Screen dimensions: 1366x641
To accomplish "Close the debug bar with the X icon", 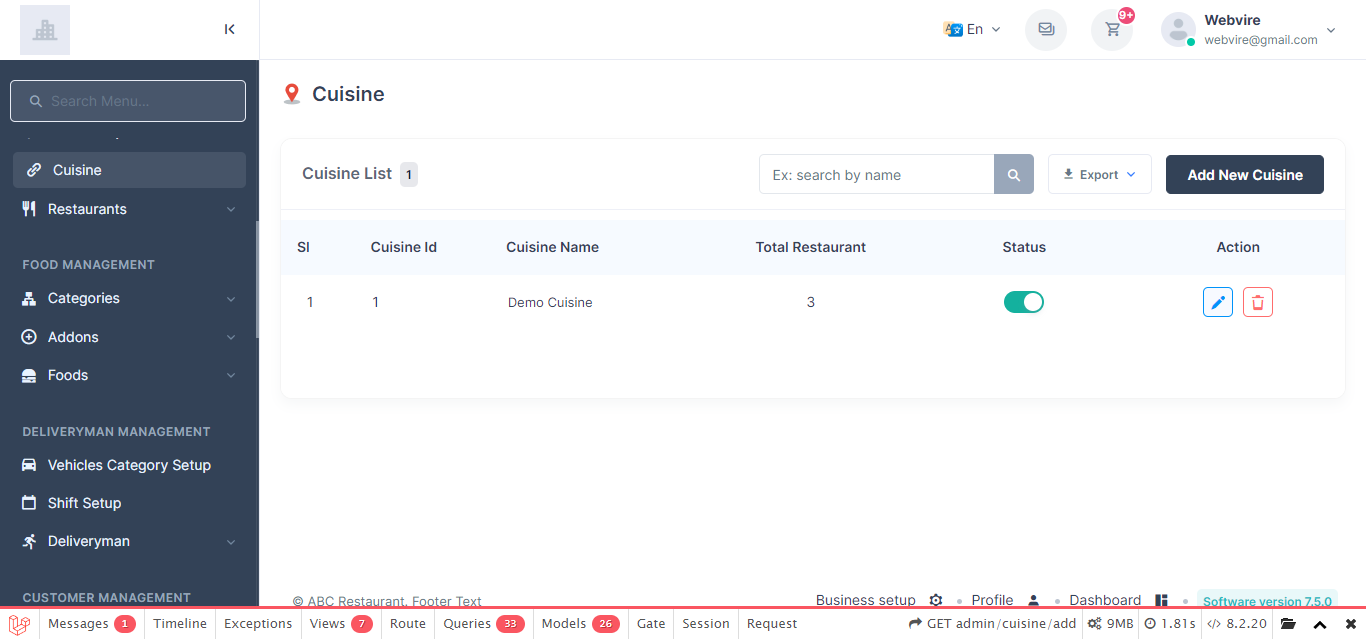I will [1350, 624].
